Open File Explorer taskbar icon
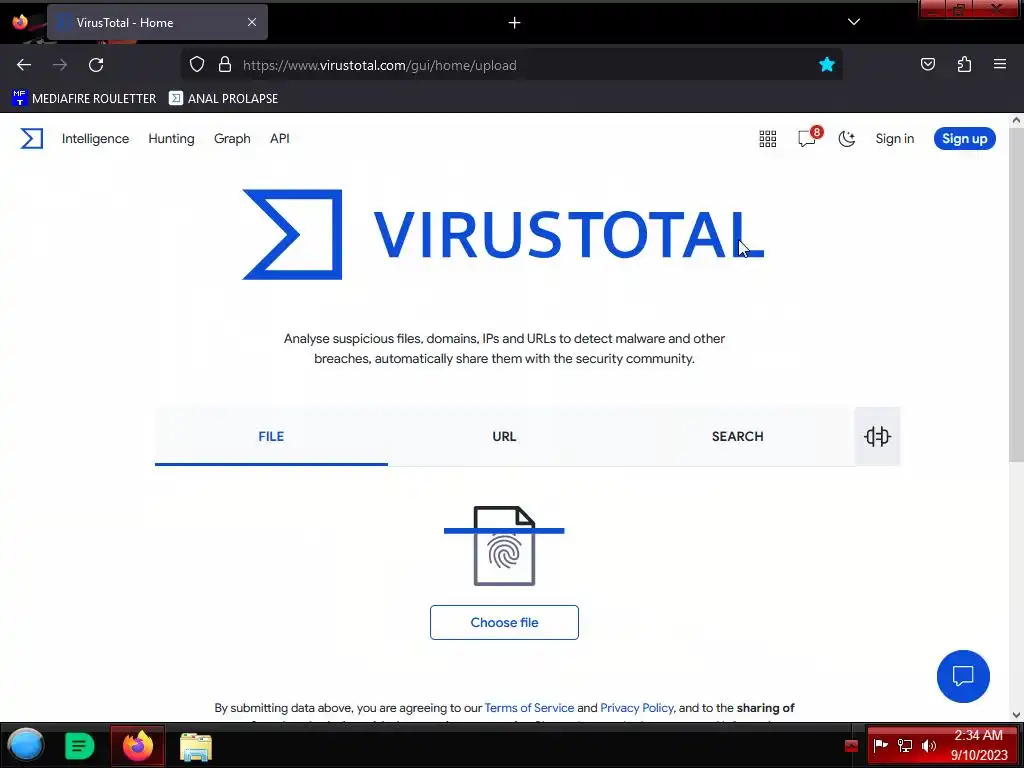The image size is (1024, 768). point(196,746)
